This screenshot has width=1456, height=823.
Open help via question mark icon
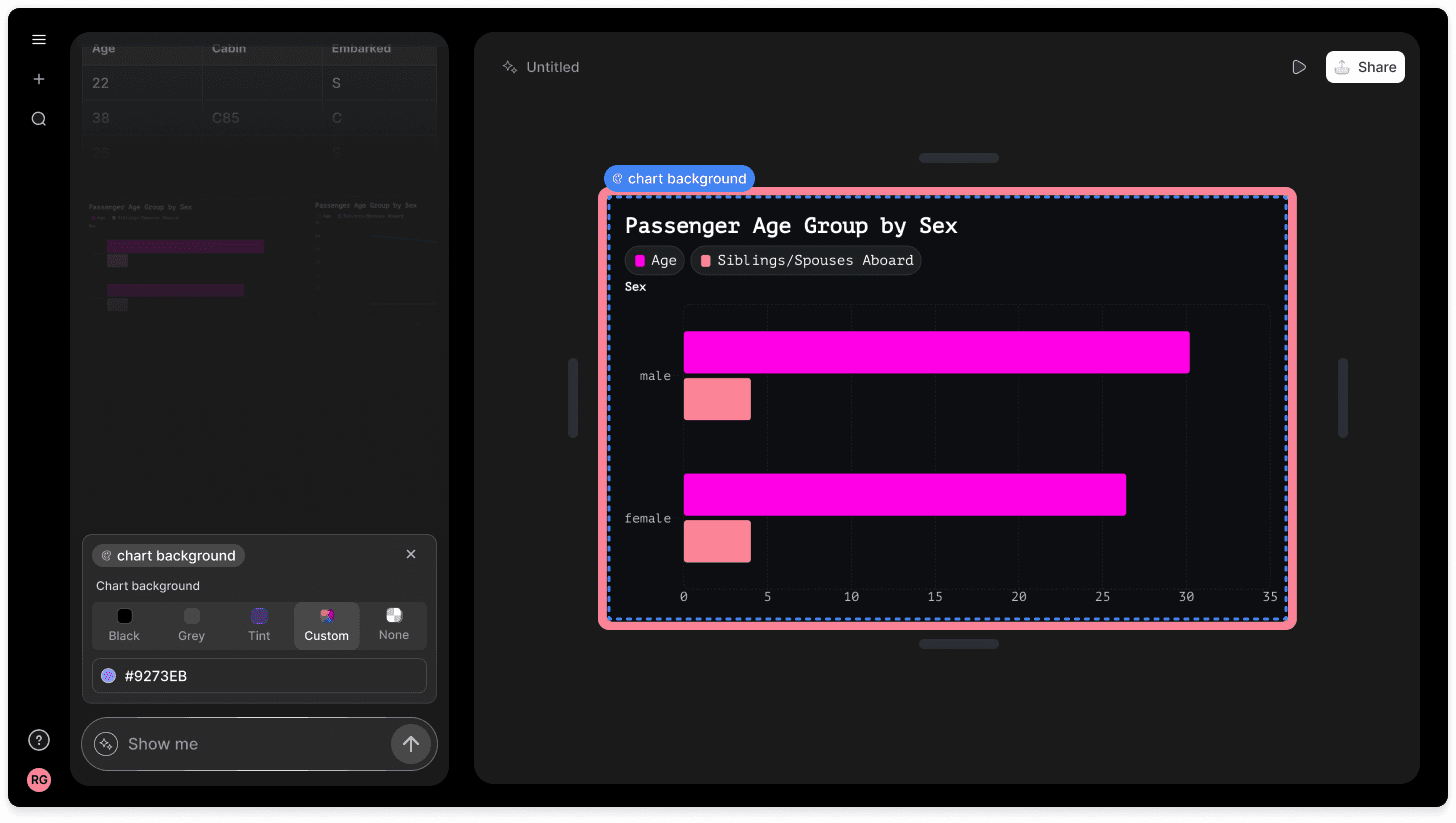point(39,740)
